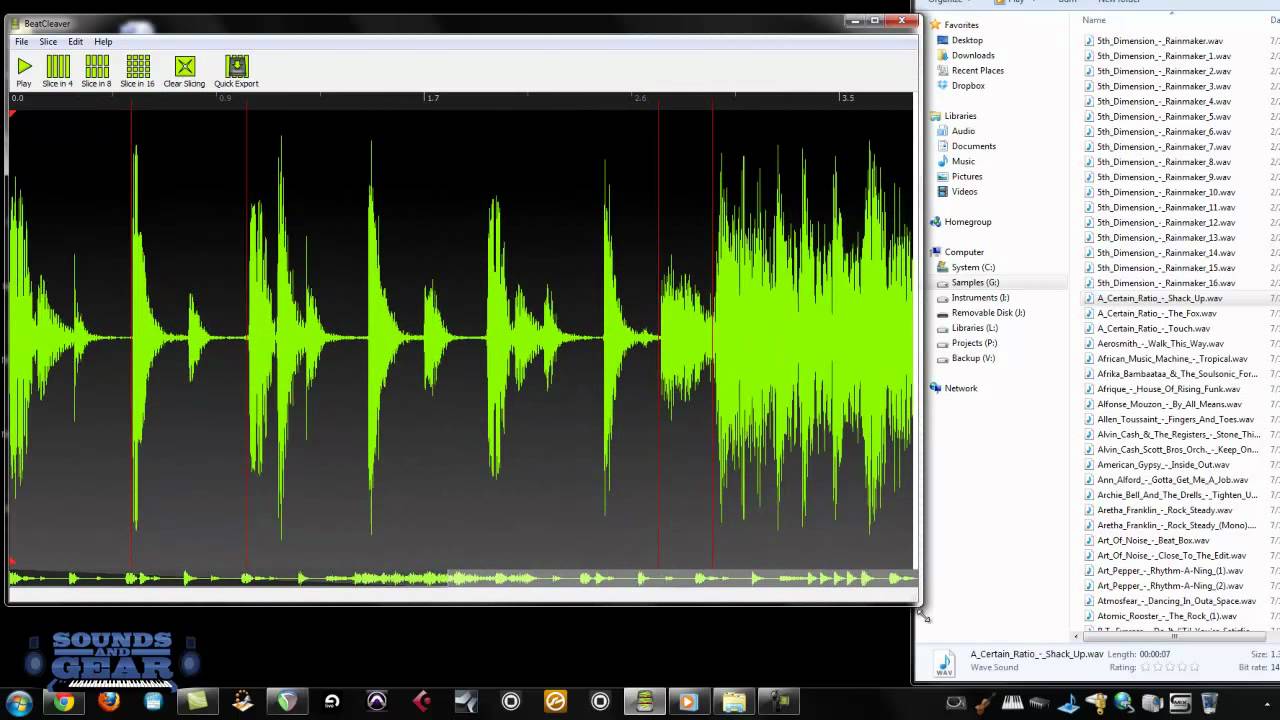
Task: Open Removable Disk (J:) drive
Action: [988, 312]
